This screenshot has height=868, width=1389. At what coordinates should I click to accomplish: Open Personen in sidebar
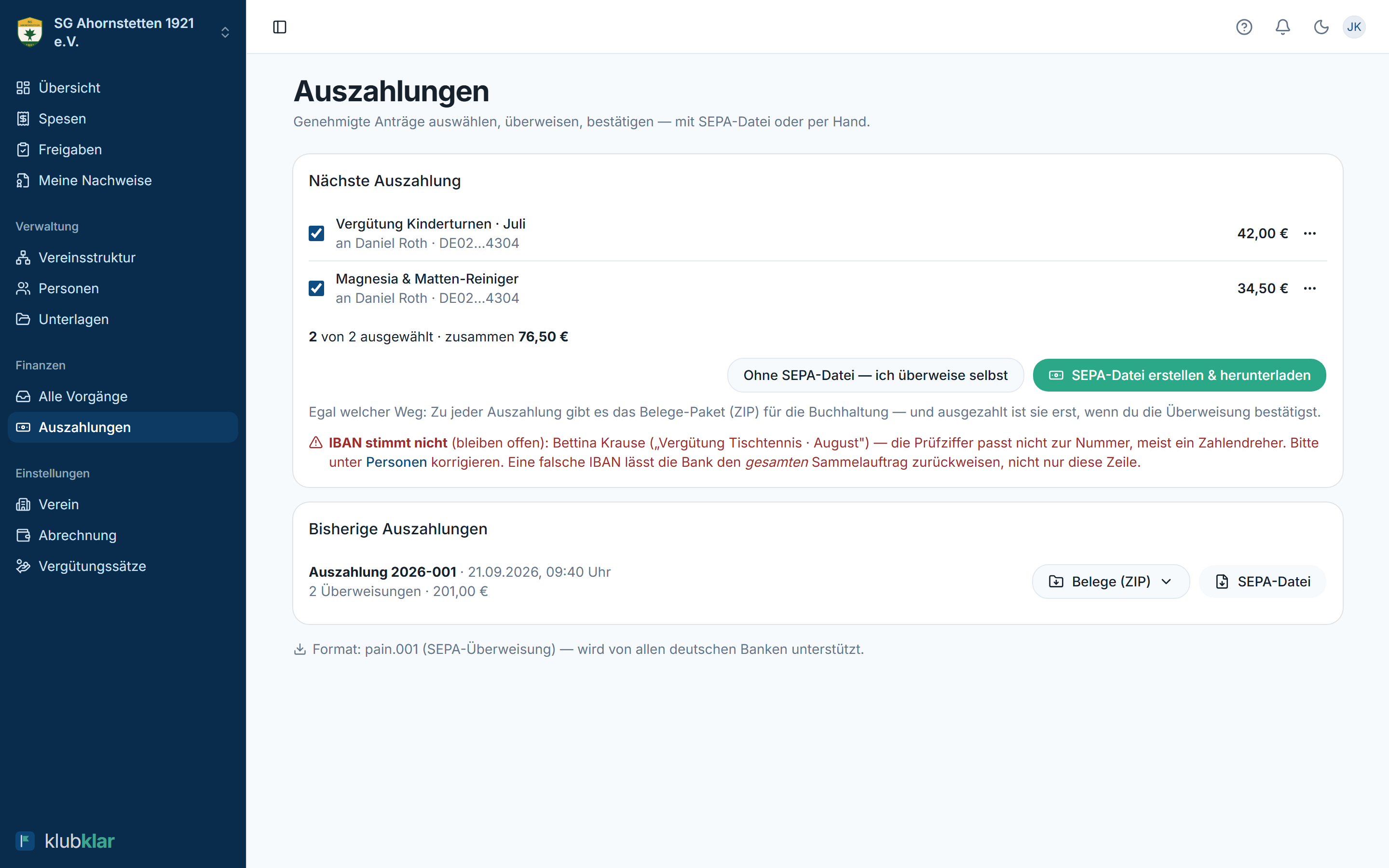123,288
